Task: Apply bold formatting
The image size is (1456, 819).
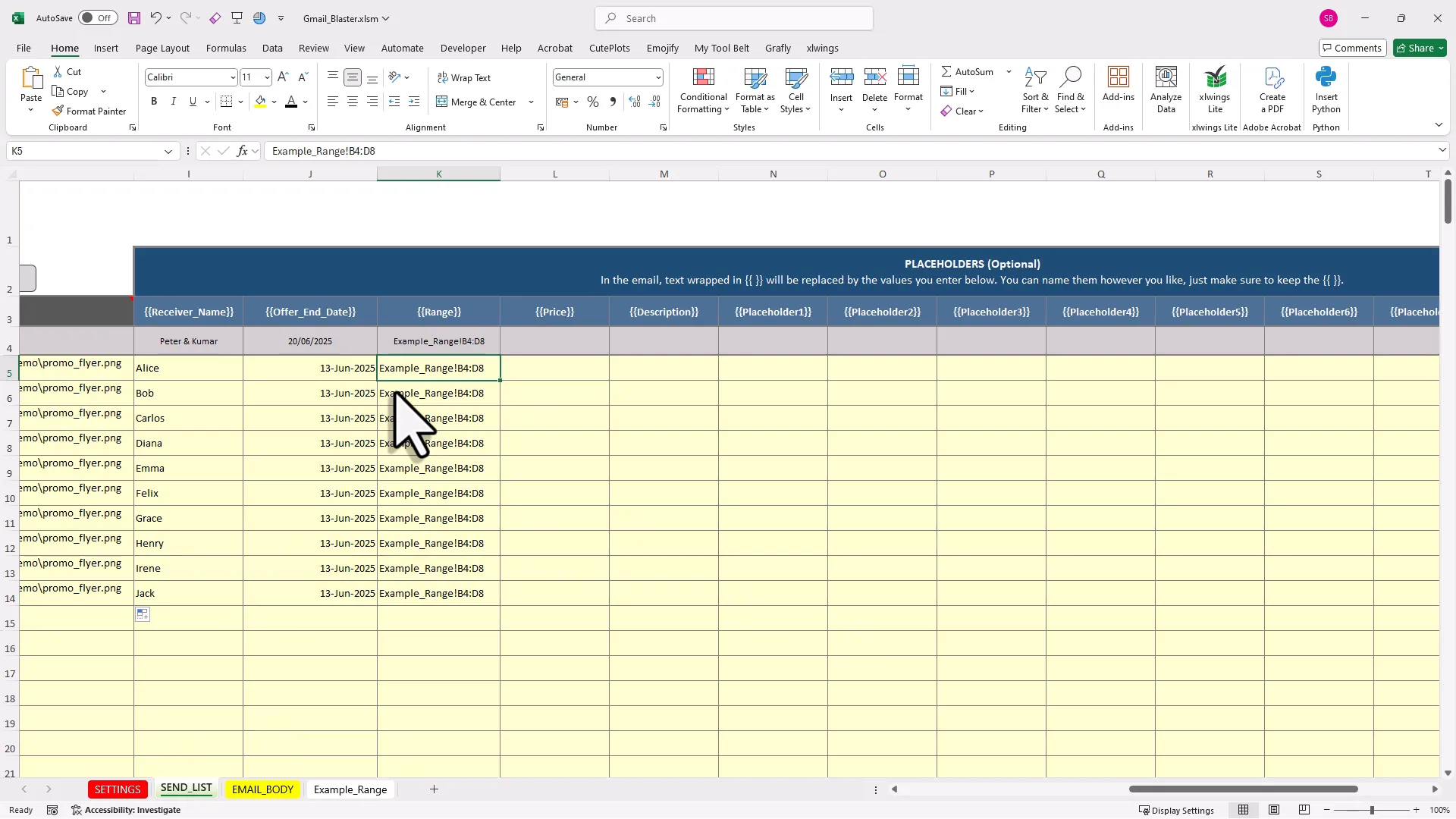Action: click(x=154, y=101)
